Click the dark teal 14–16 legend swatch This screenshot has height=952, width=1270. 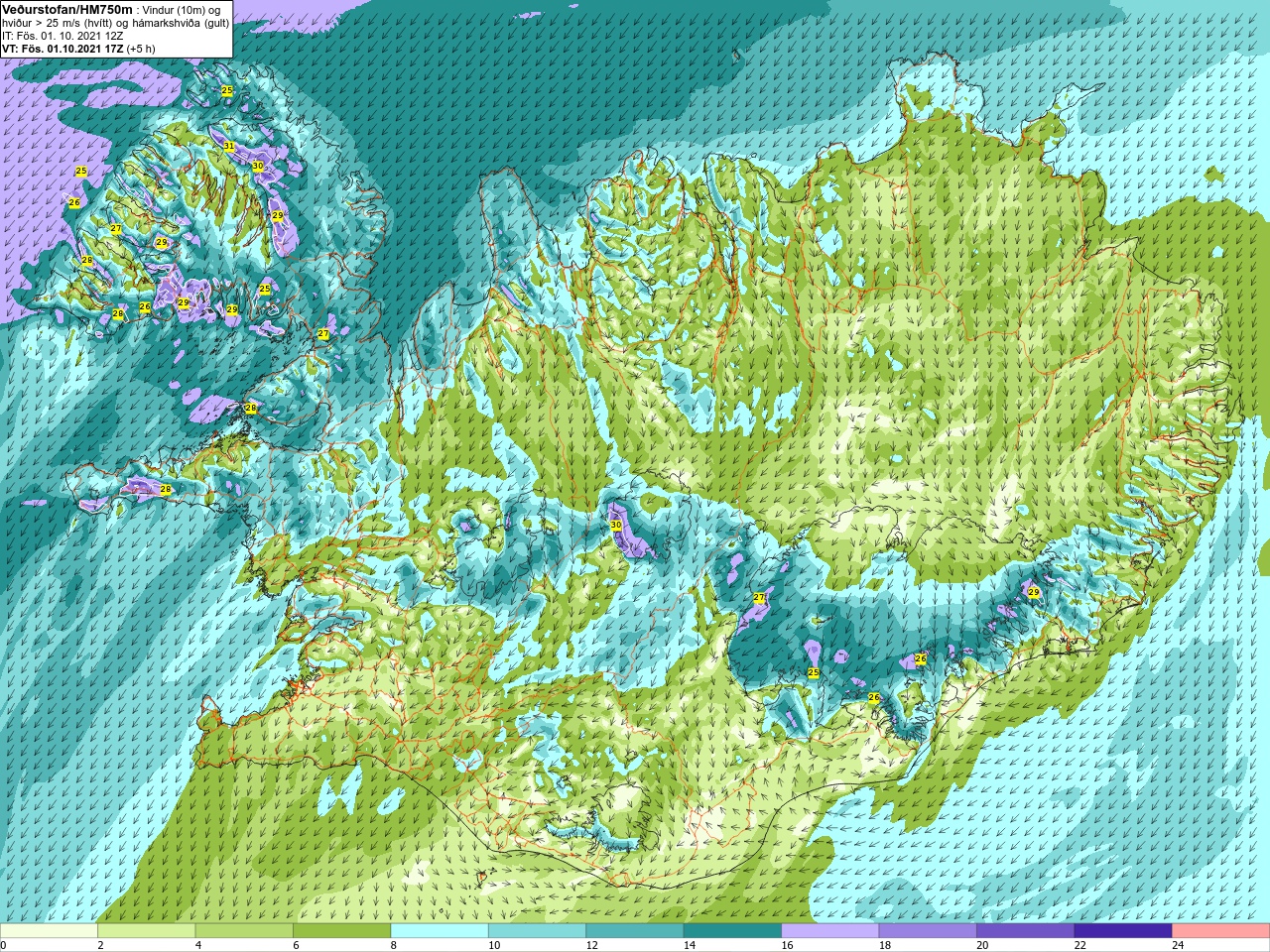tap(732, 931)
